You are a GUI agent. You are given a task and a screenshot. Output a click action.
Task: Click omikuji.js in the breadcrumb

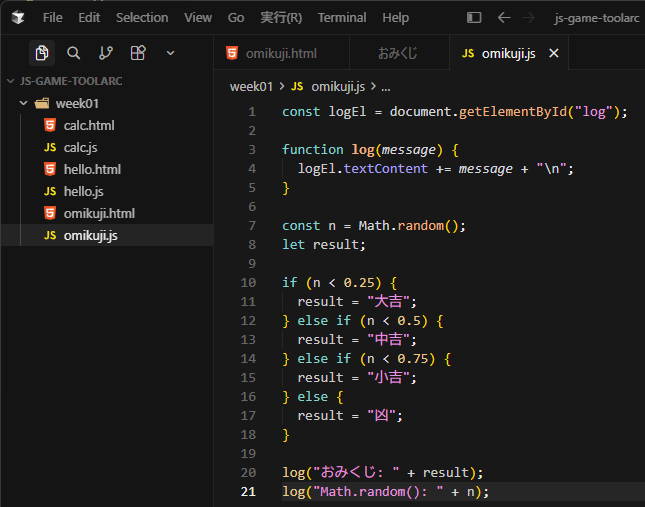tap(338, 87)
